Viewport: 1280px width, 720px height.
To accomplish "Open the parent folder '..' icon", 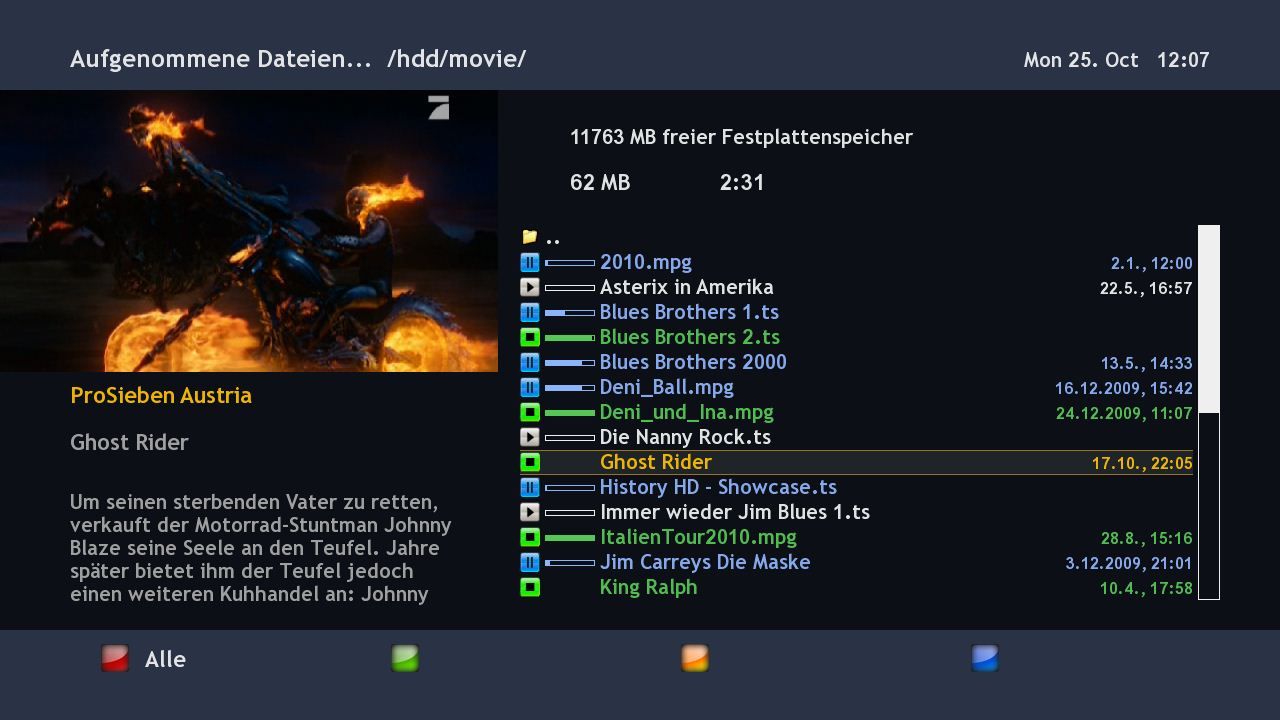I will pyautogui.click(x=530, y=238).
